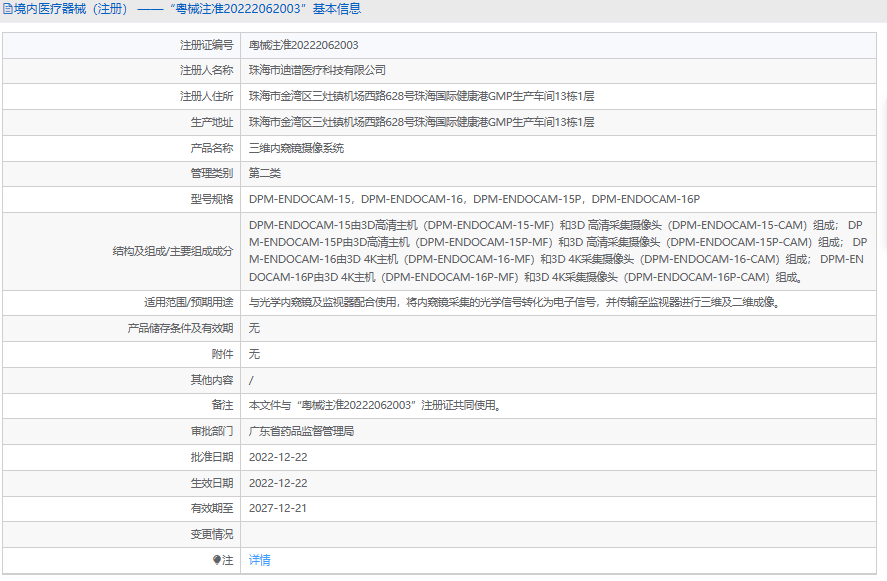Click the 备注 label

coord(222,405)
